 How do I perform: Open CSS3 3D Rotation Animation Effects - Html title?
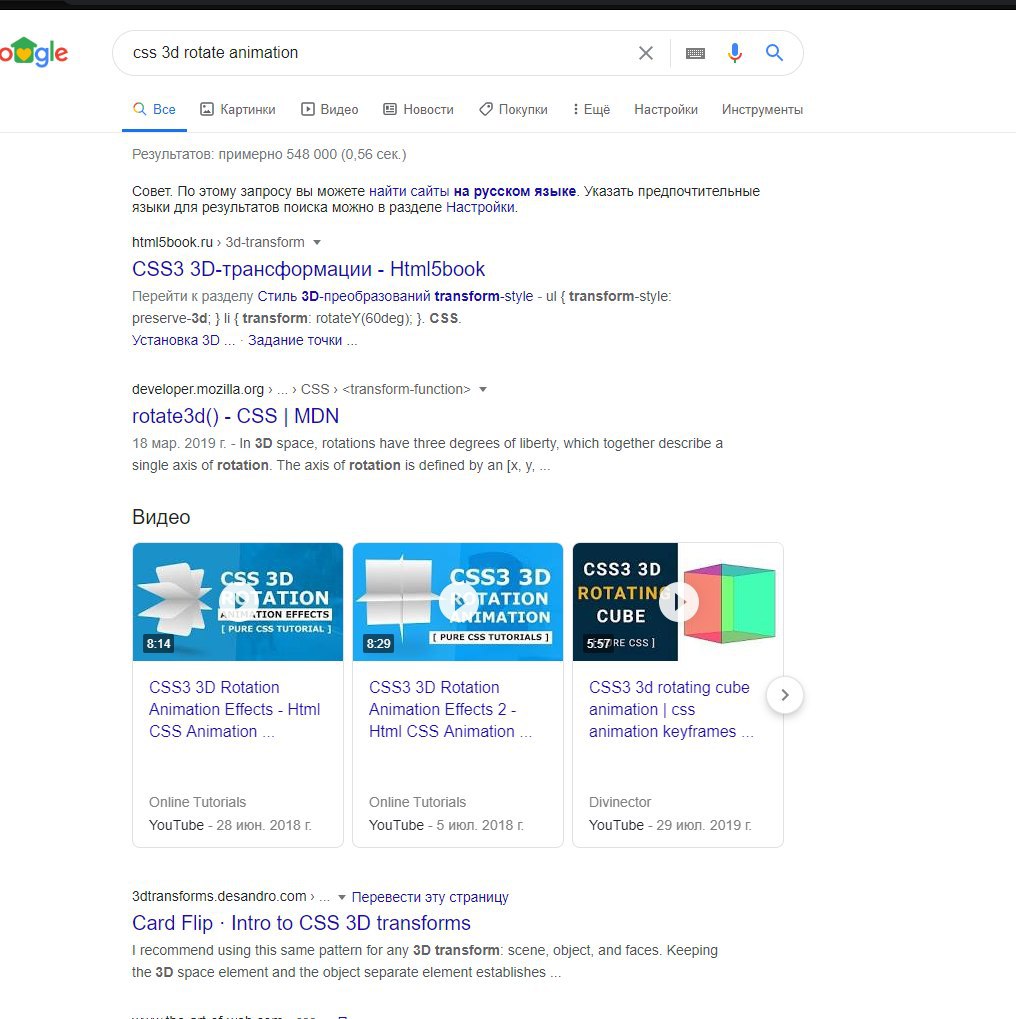(x=235, y=709)
